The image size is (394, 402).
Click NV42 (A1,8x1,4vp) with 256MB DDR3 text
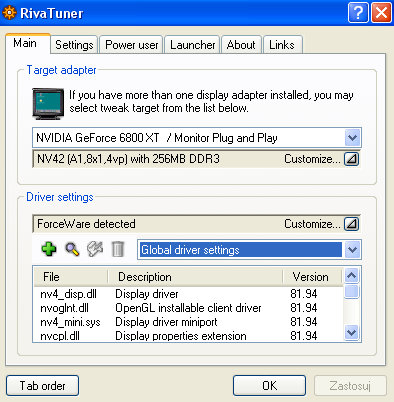point(128,159)
